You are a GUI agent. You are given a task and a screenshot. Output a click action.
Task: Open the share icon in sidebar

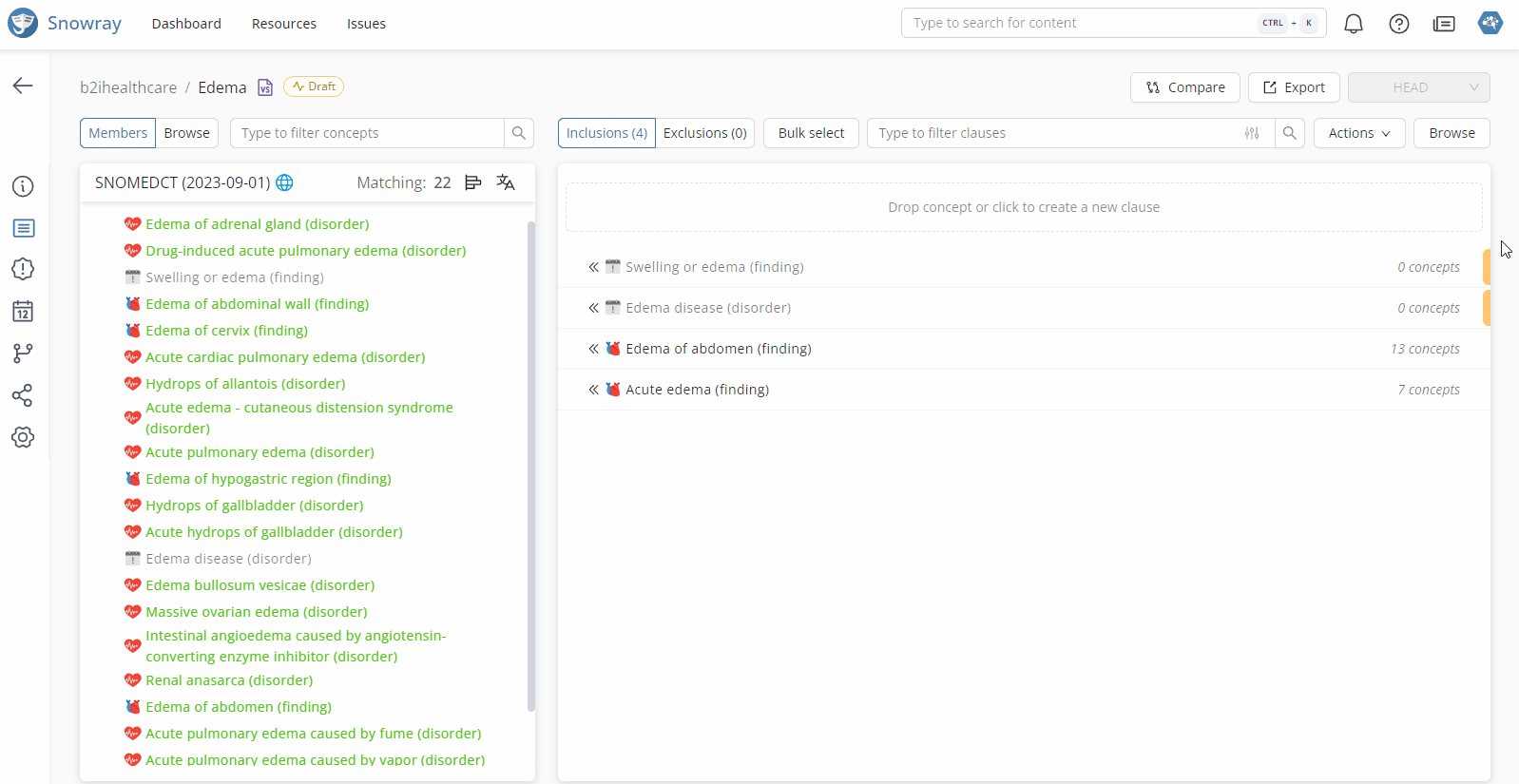(x=23, y=395)
